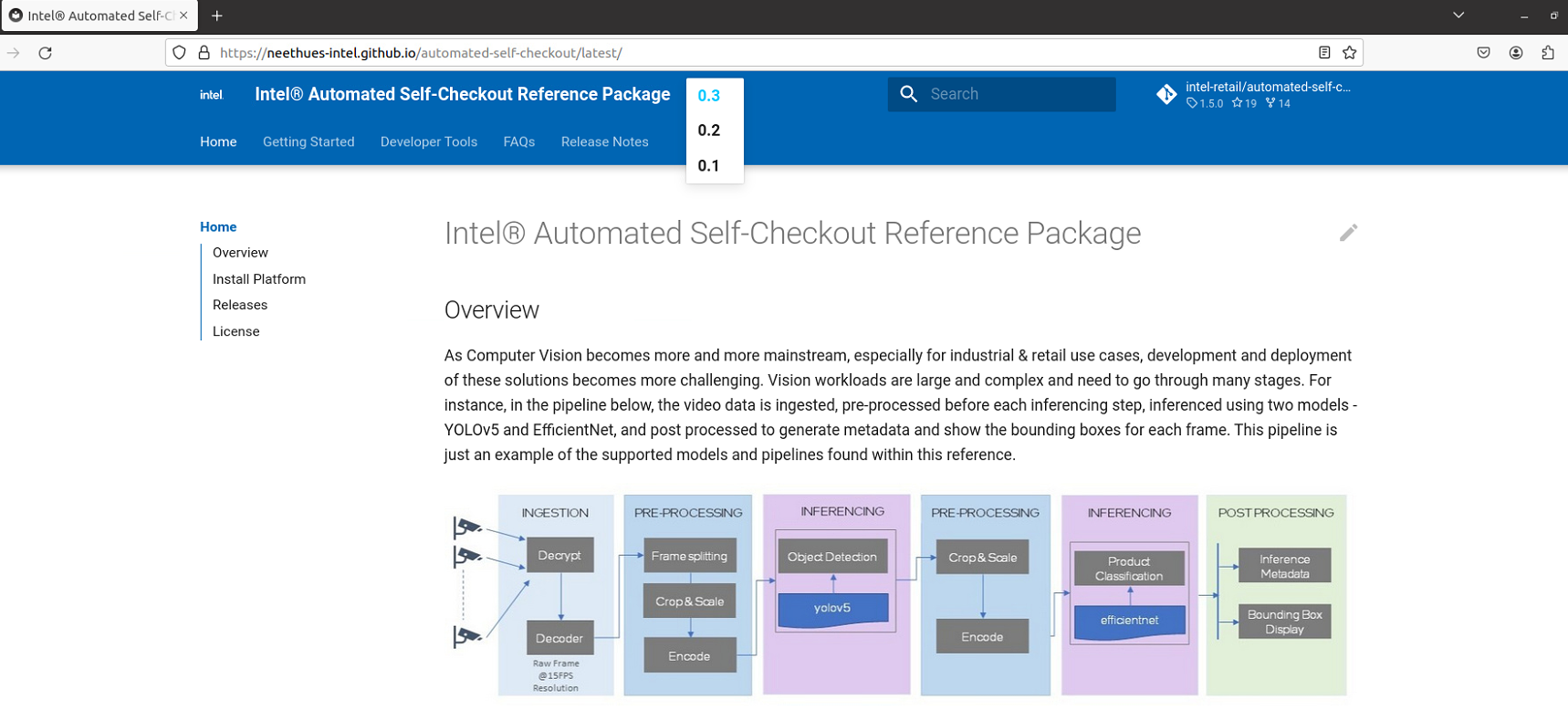
Task: Open the Pocket save icon
Action: (x=1483, y=53)
